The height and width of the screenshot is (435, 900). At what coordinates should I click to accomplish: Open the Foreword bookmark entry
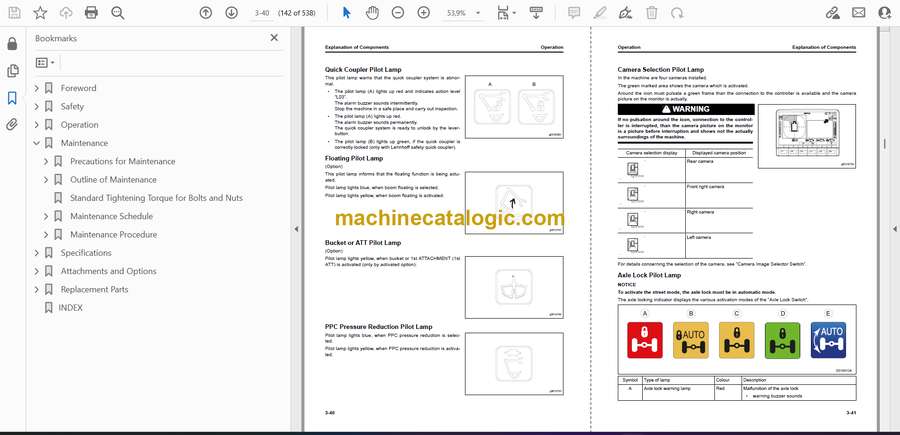(78, 88)
